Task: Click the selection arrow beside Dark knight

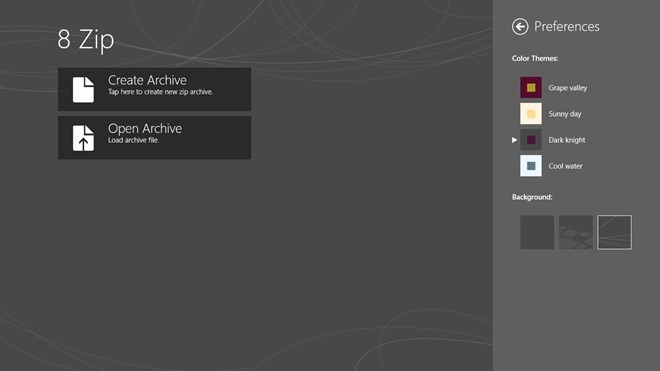Action: click(x=514, y=140)
